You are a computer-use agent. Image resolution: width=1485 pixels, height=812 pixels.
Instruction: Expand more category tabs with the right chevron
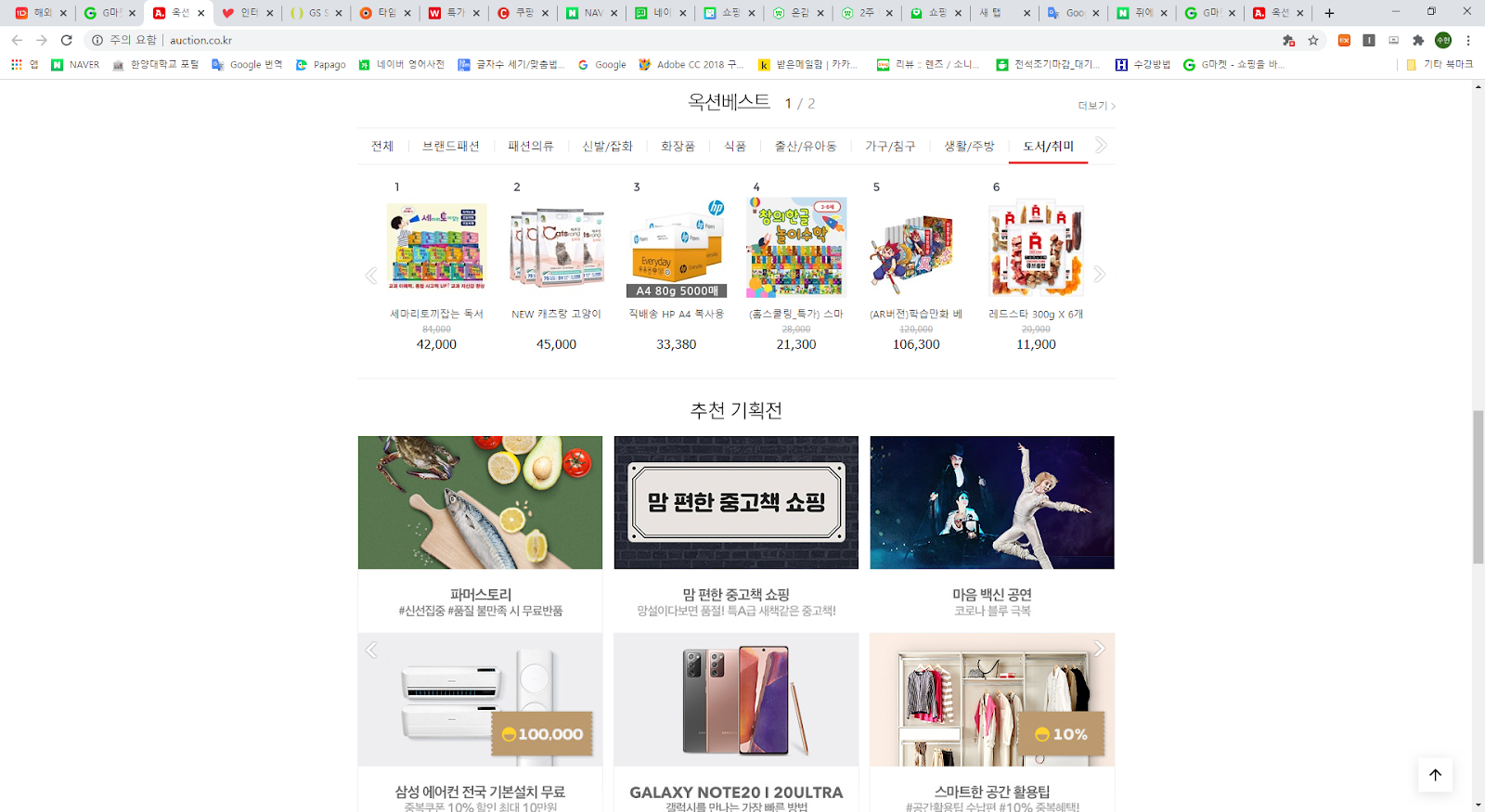click(x=1101, y=145)
